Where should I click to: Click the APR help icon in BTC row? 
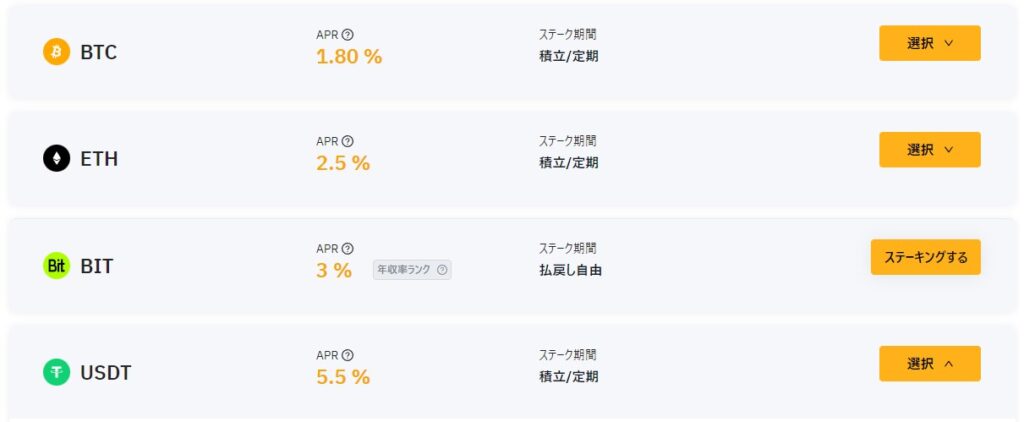click(347, 35)
